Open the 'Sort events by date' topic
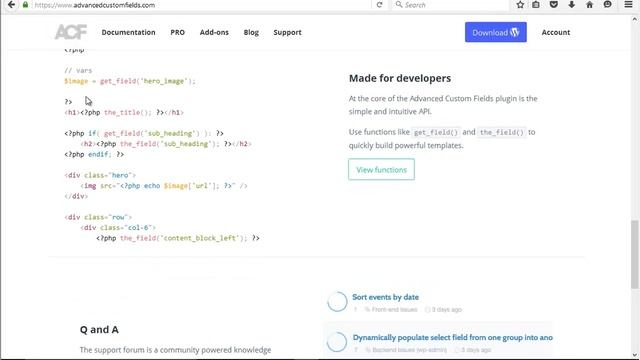640x360 pixels. coord(385,297)
